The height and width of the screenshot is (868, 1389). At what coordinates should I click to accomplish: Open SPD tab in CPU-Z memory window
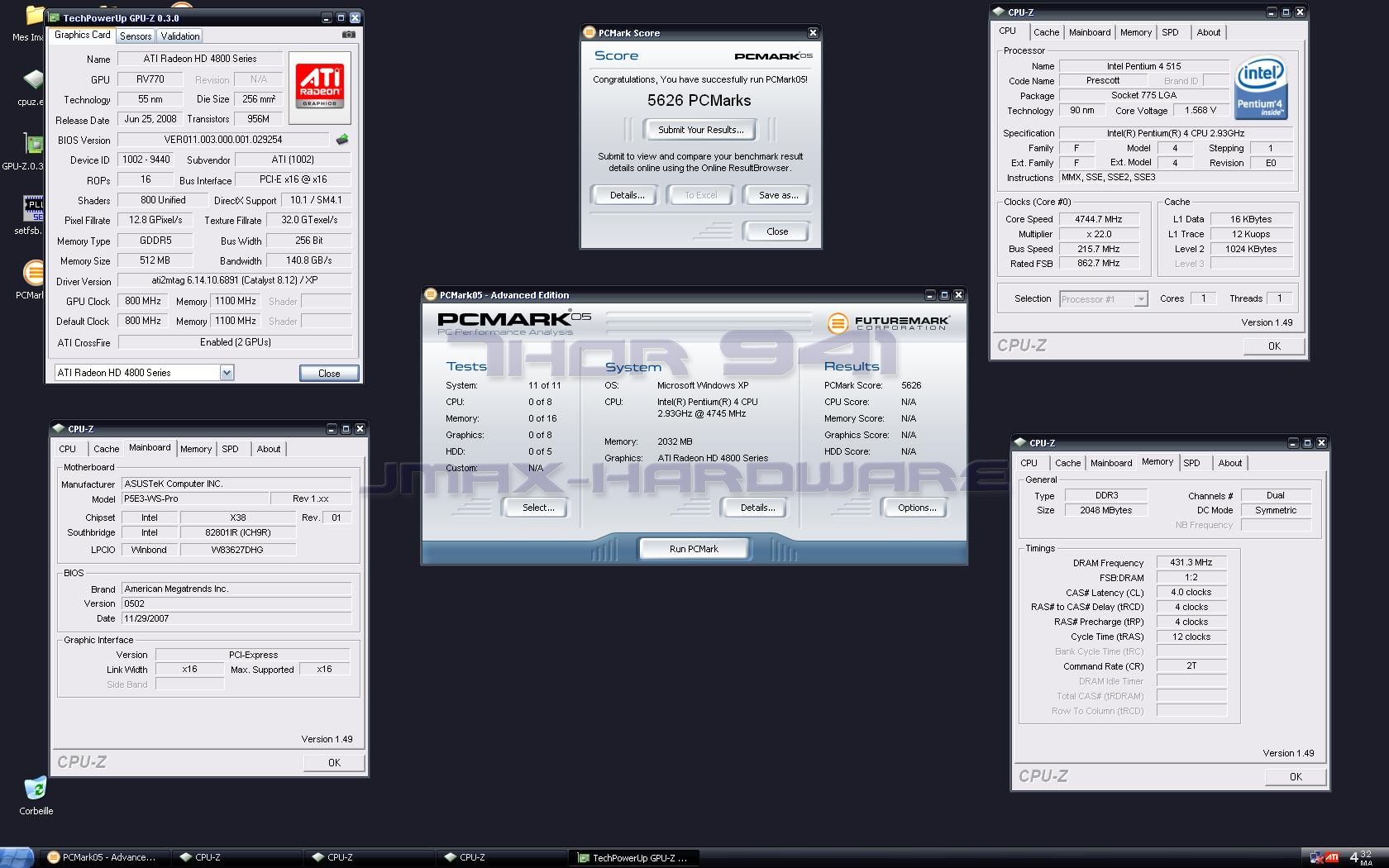[1191, 463]
